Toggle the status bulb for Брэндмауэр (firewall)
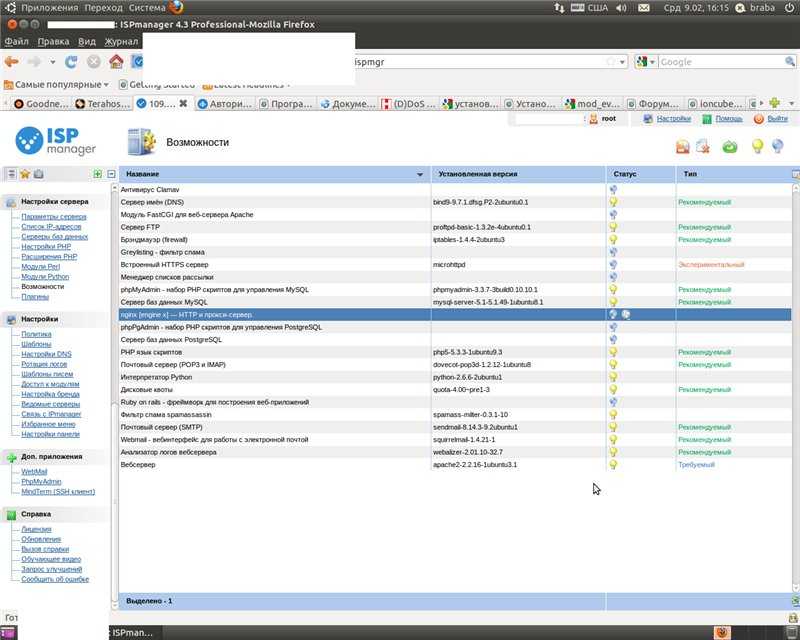800x640 pixels. (613, 239)
